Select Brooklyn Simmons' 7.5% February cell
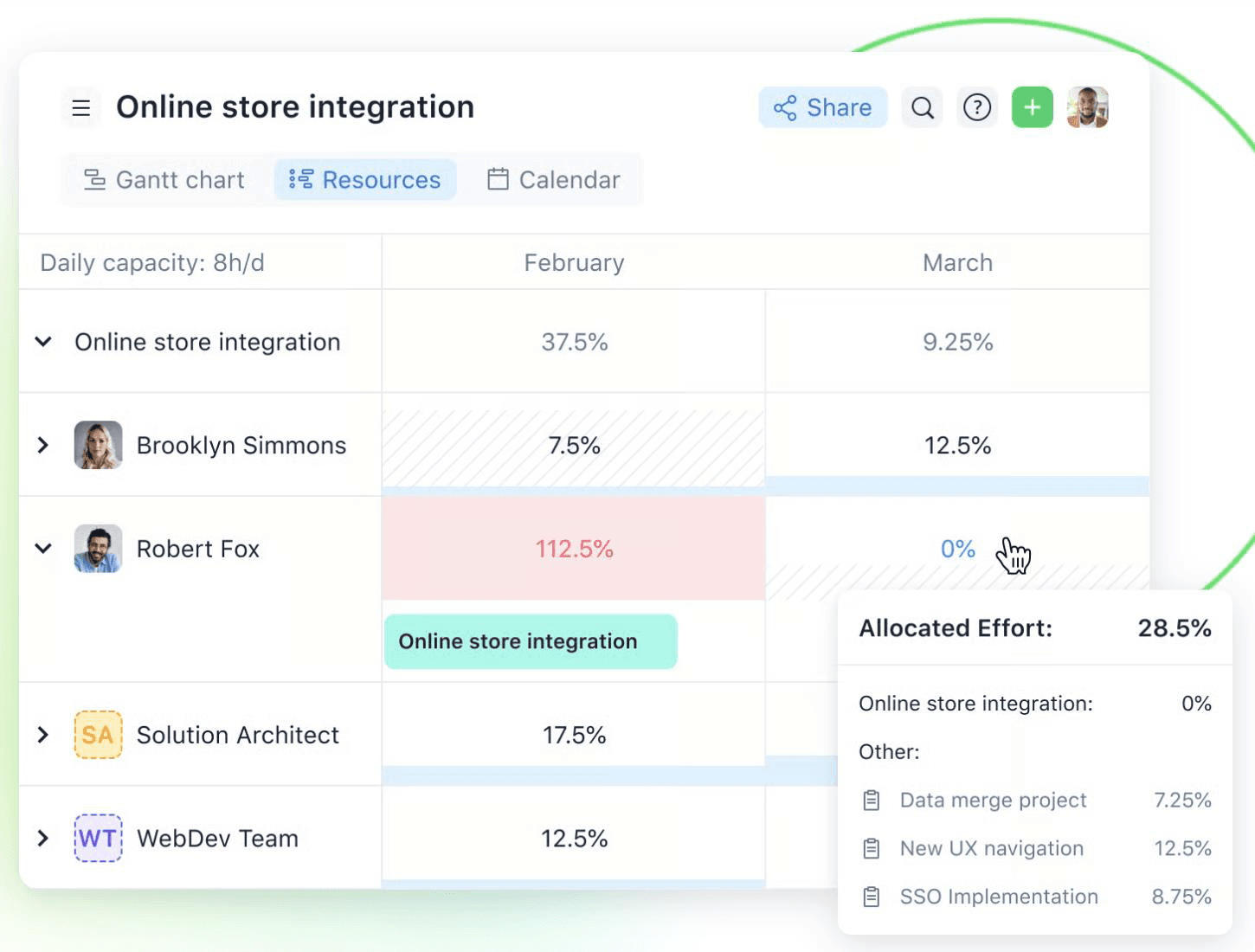 (x=574, y=445)
